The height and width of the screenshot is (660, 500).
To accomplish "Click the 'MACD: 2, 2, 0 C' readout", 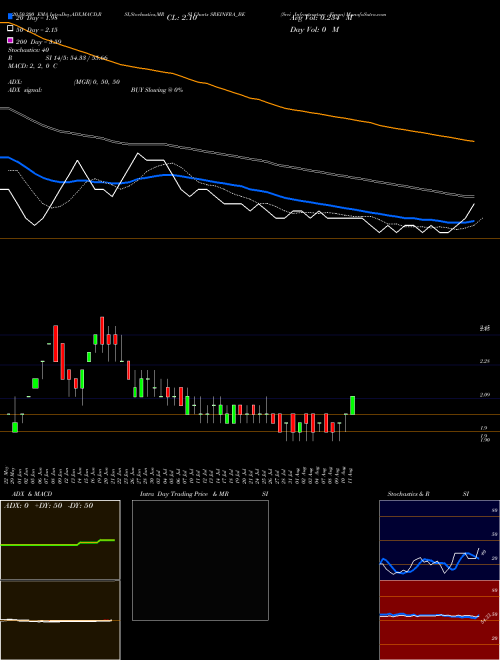I will [33, 66].
